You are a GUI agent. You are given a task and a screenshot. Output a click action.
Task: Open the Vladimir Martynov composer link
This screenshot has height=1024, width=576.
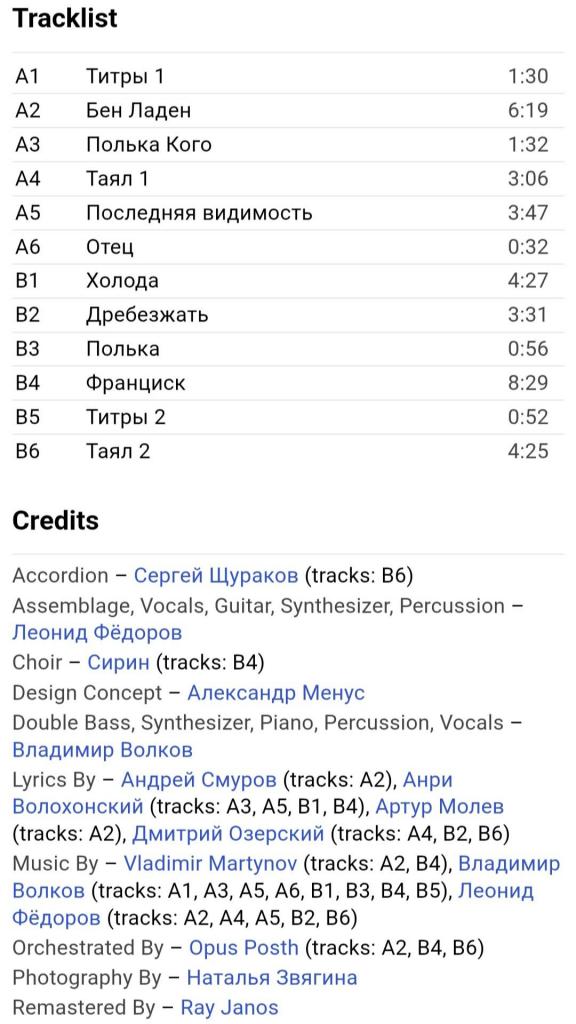210,864
